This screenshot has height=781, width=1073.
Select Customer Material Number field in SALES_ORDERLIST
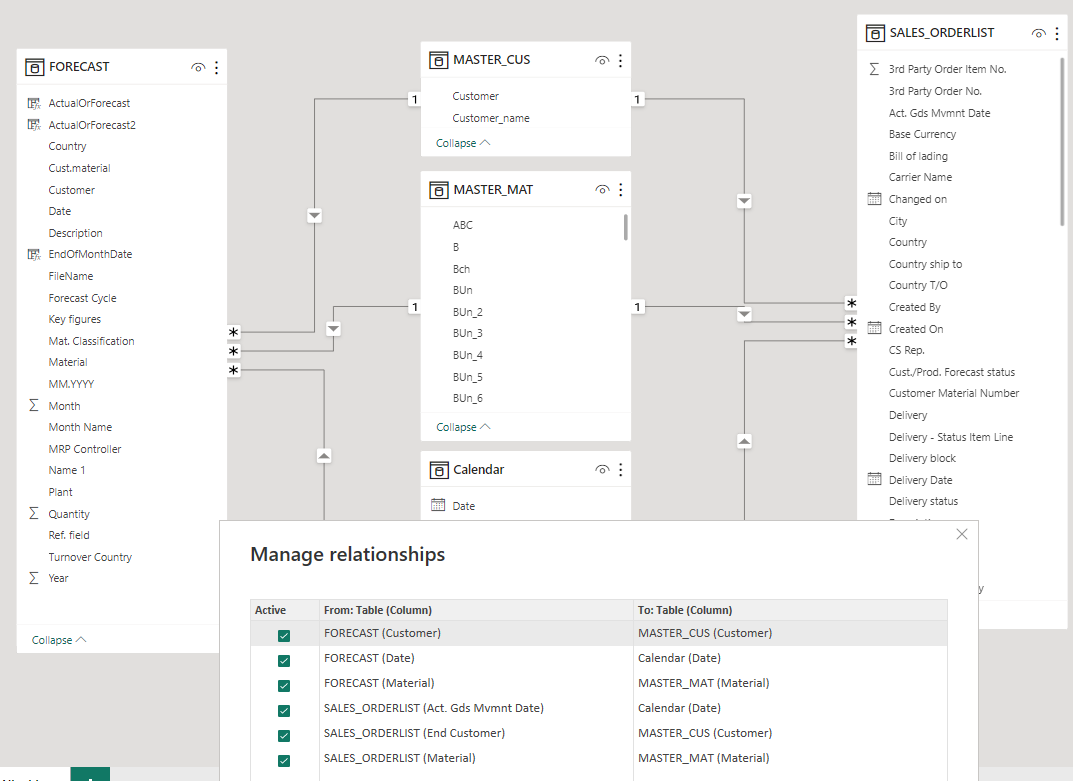pos(953,393)
